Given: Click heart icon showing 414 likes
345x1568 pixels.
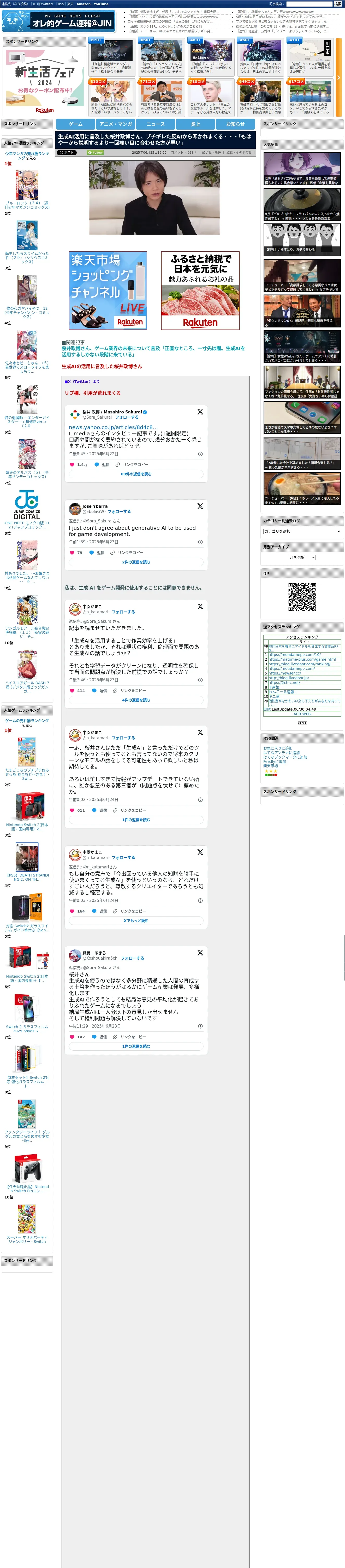Looking at the screenshot, I should tap(72, 691).
